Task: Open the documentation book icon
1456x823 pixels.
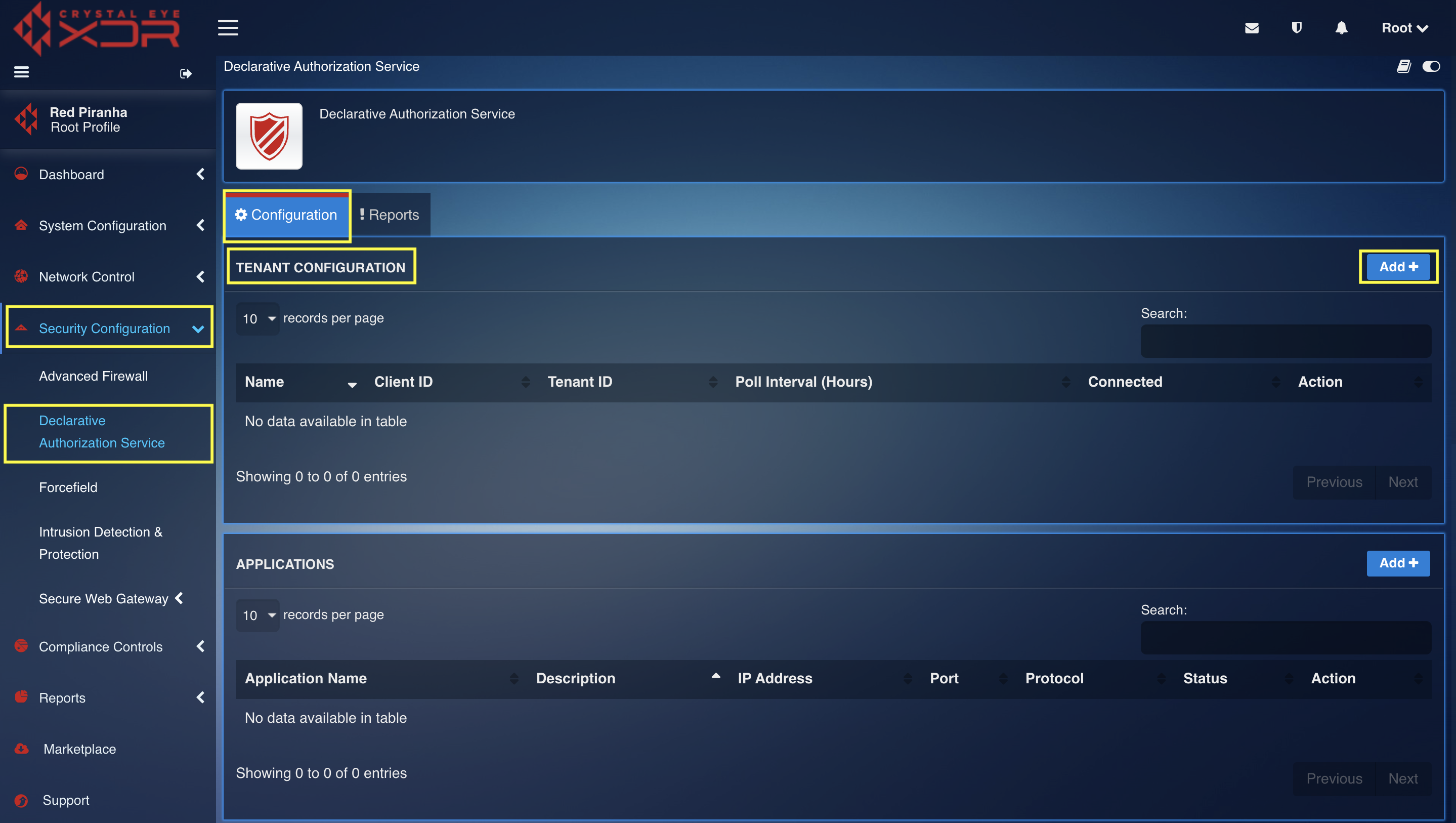Action: (x=1404, y=67)
